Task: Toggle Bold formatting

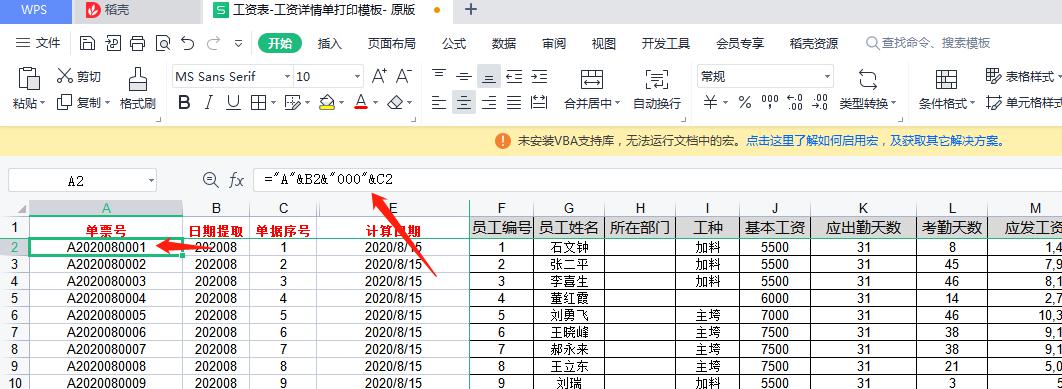Action: [x=184, y=103]
